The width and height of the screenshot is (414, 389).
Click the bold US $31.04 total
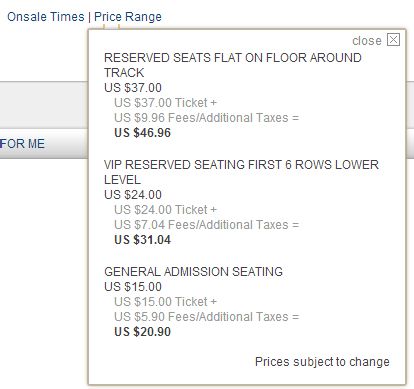[x=142, y=240]
